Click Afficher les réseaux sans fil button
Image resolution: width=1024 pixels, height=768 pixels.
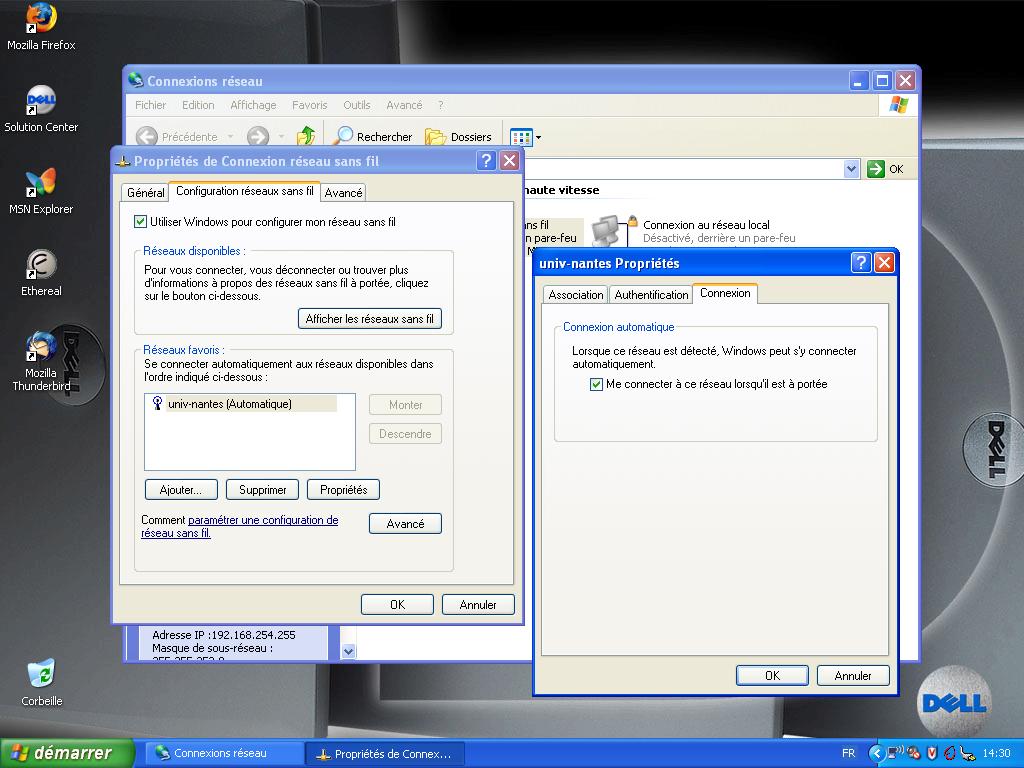coord(370,319)
